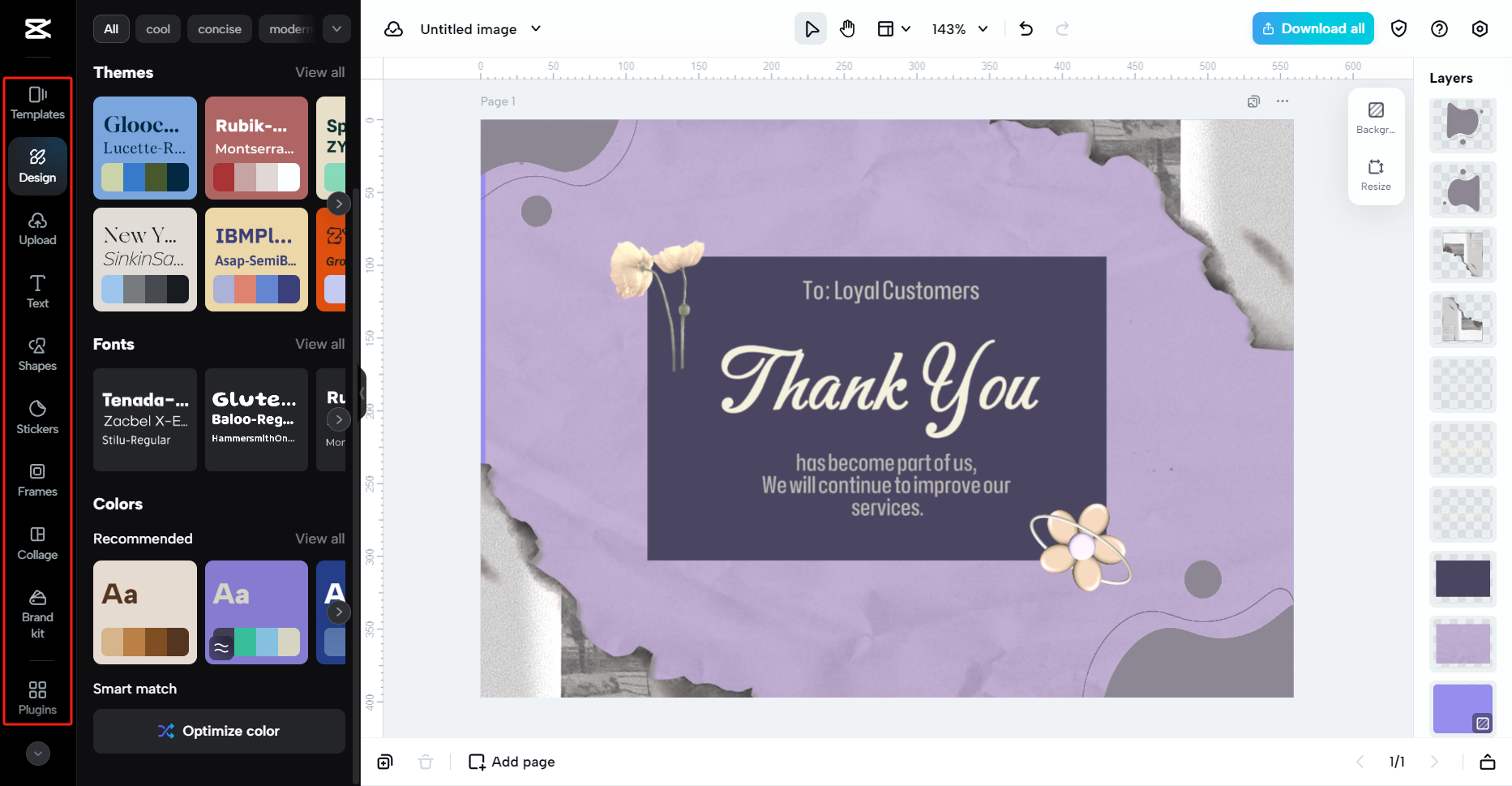Select the Rubik theme color palette
This screenshot has height=786, width=1512.
[x=256, y=148]
